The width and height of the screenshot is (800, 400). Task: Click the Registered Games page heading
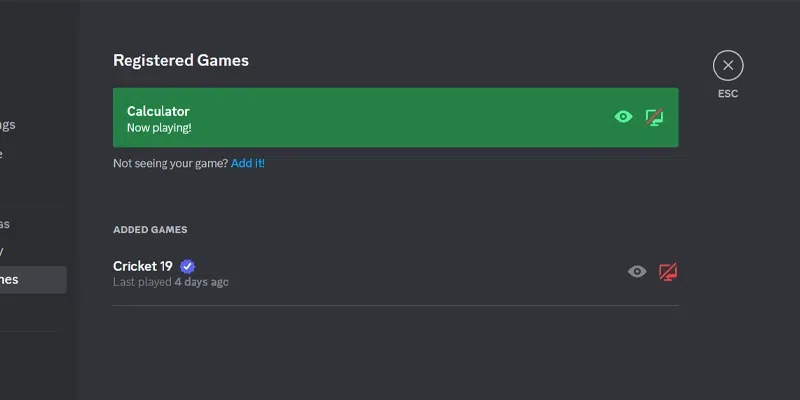pyautogui.click(x=181, y=60)
